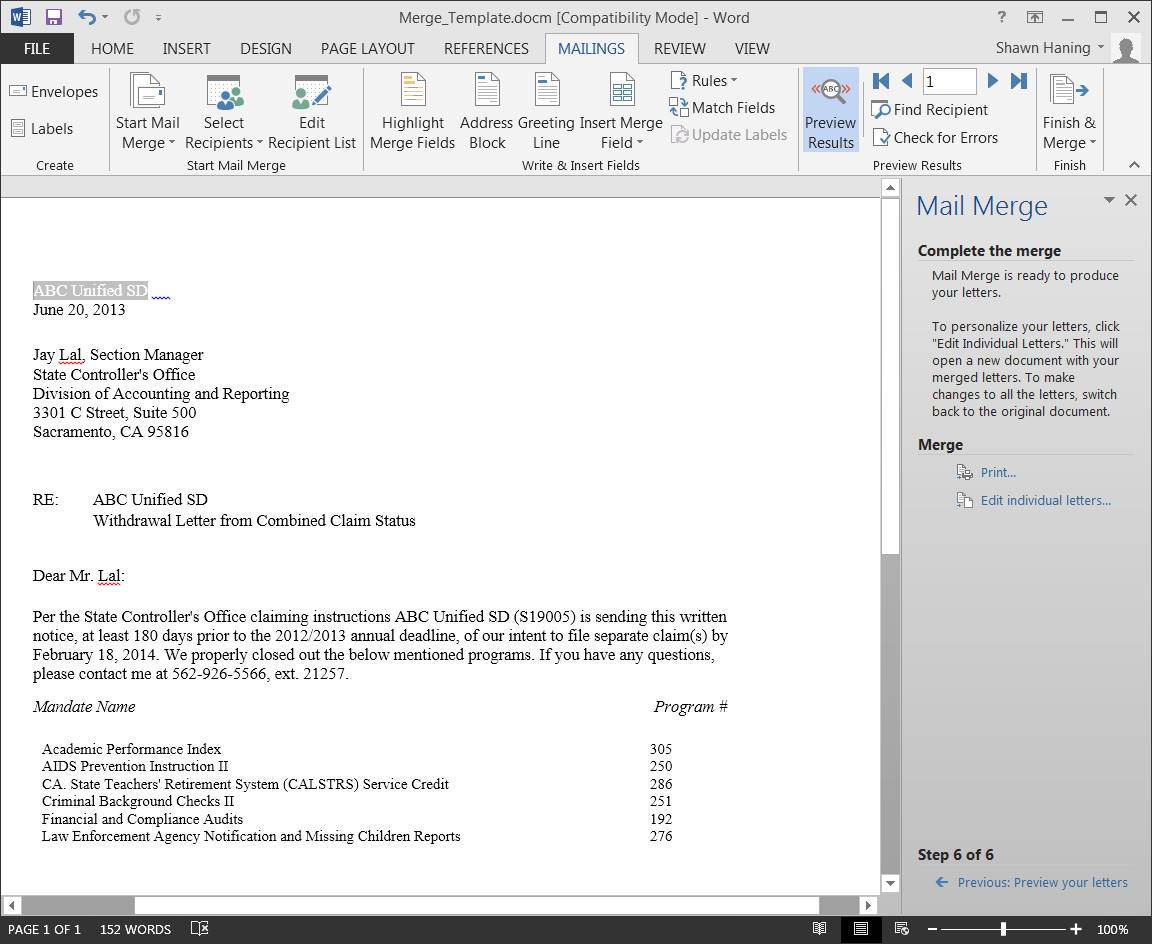Switch to Print Layout view icon
This screenshot has width=1152, height=944.
[x=860, y=929]
